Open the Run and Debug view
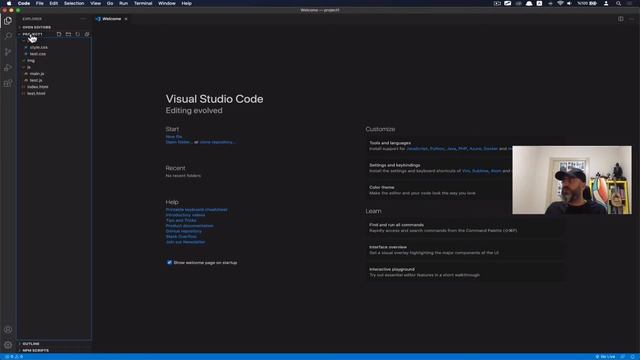This screenshot has height=360, width=640. (8, 68)
